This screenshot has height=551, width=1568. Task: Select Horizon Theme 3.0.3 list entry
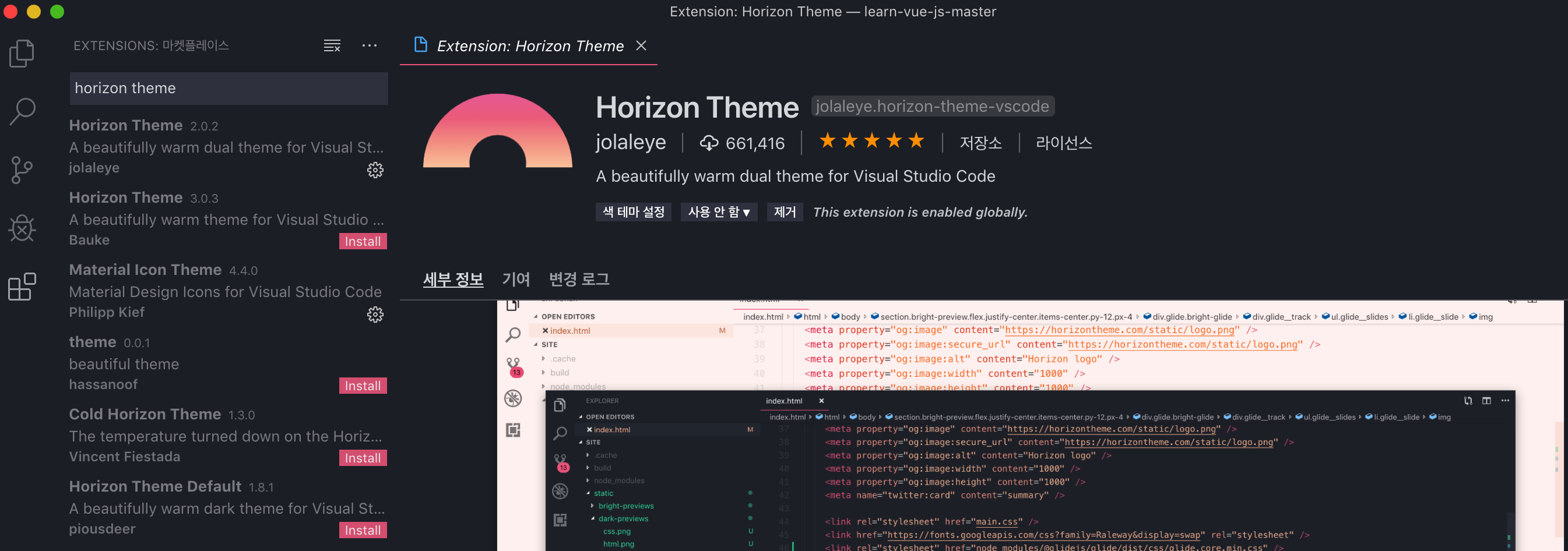(228, 219)
